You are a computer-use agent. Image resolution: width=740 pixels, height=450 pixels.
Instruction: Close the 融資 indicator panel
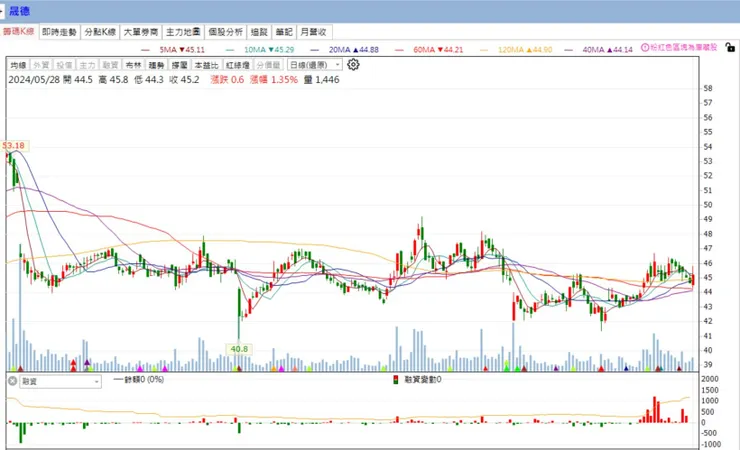[13, 381]
